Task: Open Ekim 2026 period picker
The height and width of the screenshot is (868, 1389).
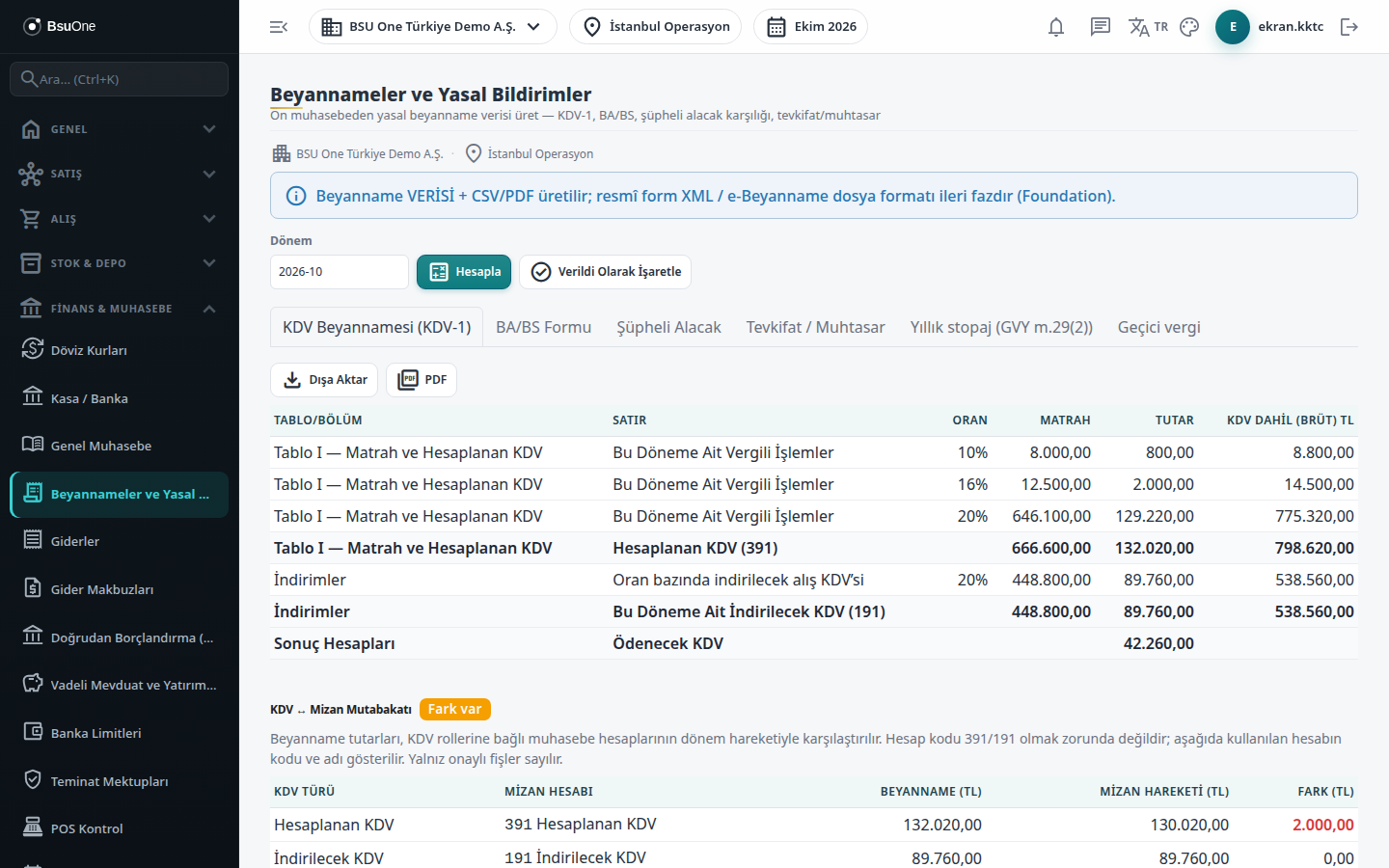Action: (810, 27)
